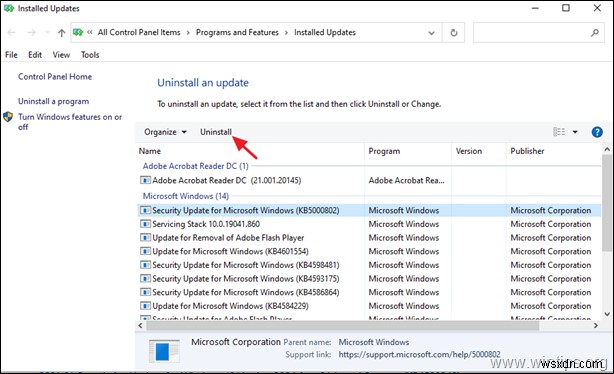The height and width of the screenshot is (374, 614).
Task: Click the Installed Updates title bar icon
Action: click(x=9, y=8)
